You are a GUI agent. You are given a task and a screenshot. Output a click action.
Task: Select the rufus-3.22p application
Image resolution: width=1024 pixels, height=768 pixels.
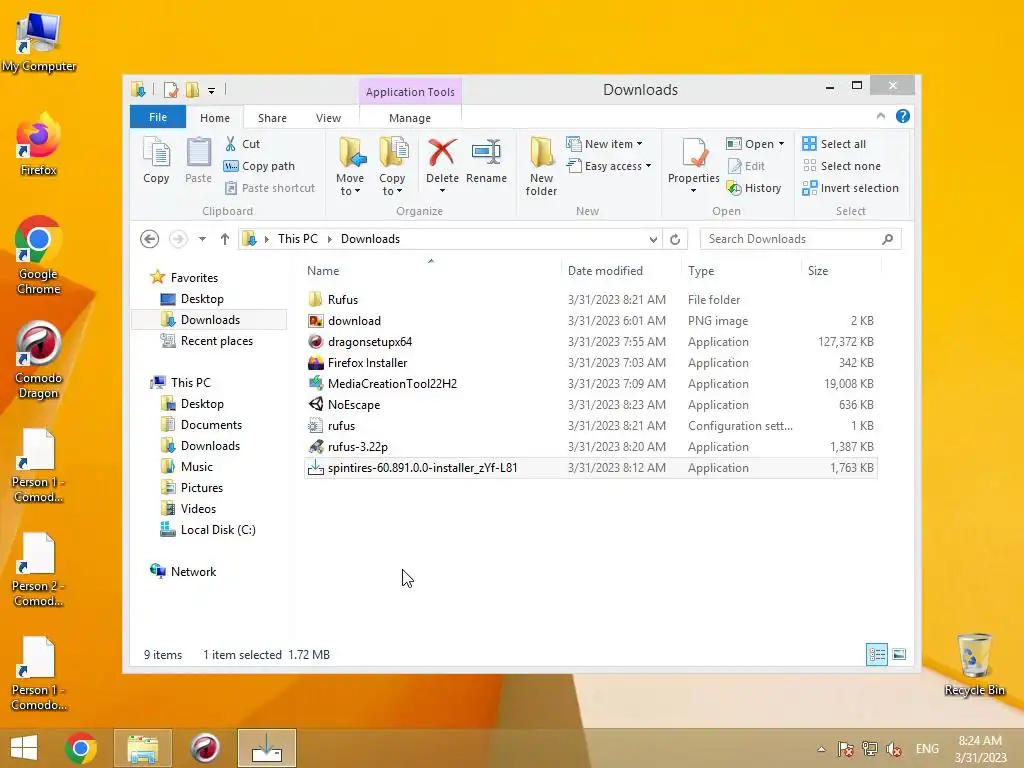click(590, 447)
